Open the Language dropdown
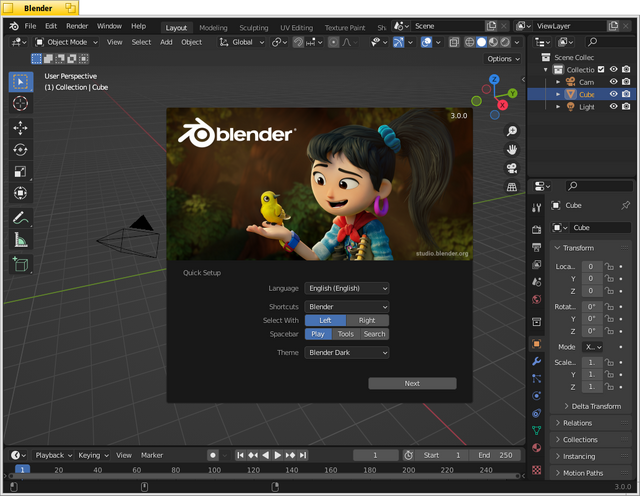Image resolution: width=640 pixels, height=496 pixels. pyautogui.click(x=347, y=288)
